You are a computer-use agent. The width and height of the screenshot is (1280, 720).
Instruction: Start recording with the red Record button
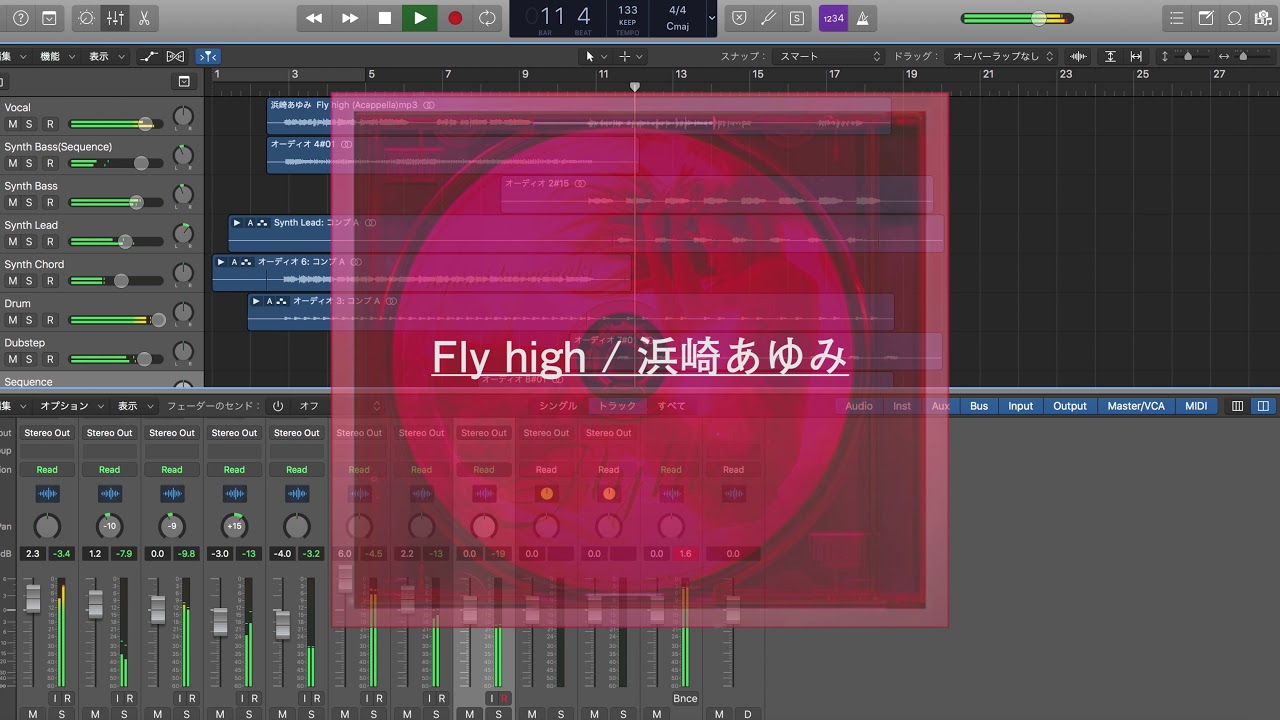click(455, 18)
